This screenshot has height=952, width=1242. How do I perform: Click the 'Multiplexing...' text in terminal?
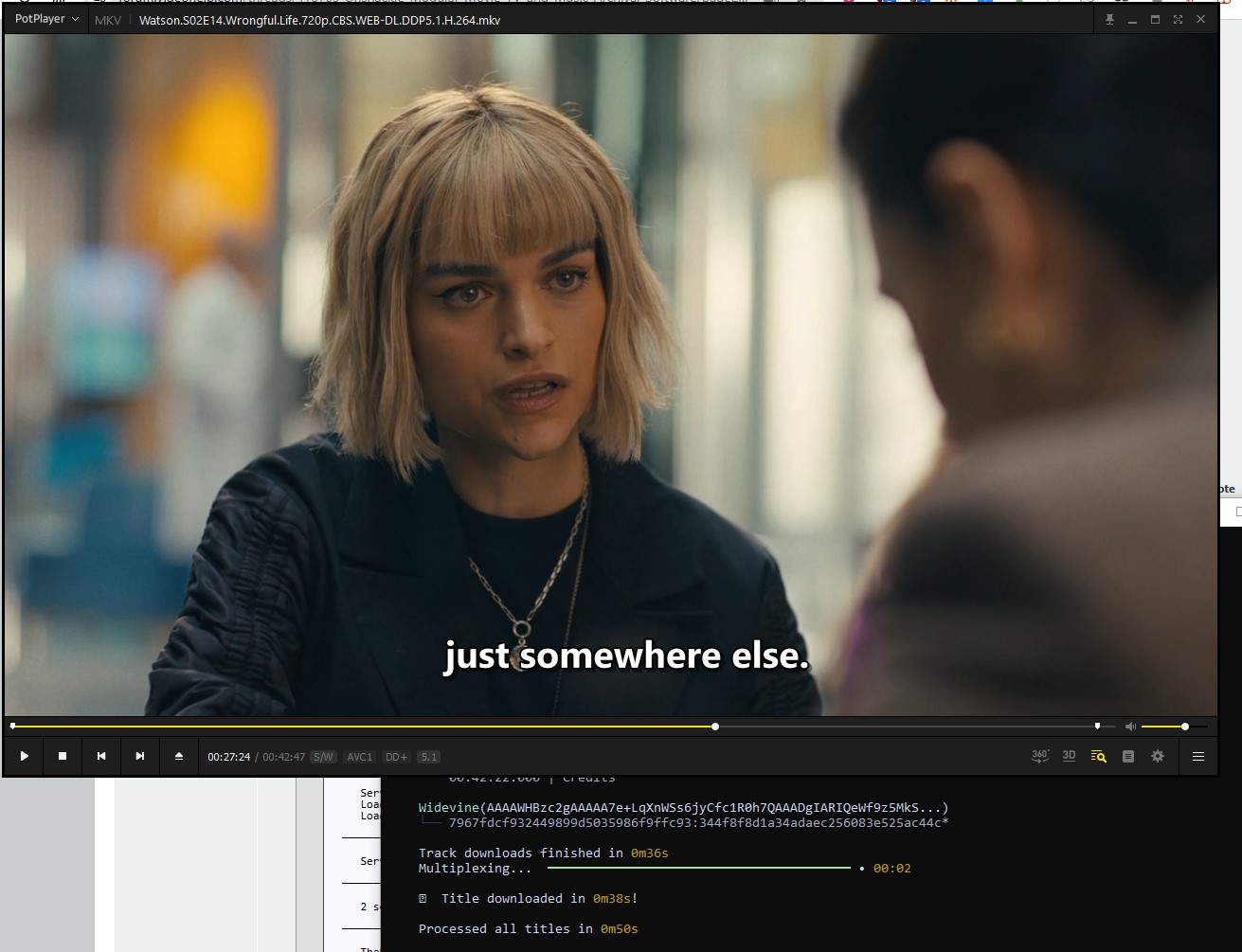[475, 869]
